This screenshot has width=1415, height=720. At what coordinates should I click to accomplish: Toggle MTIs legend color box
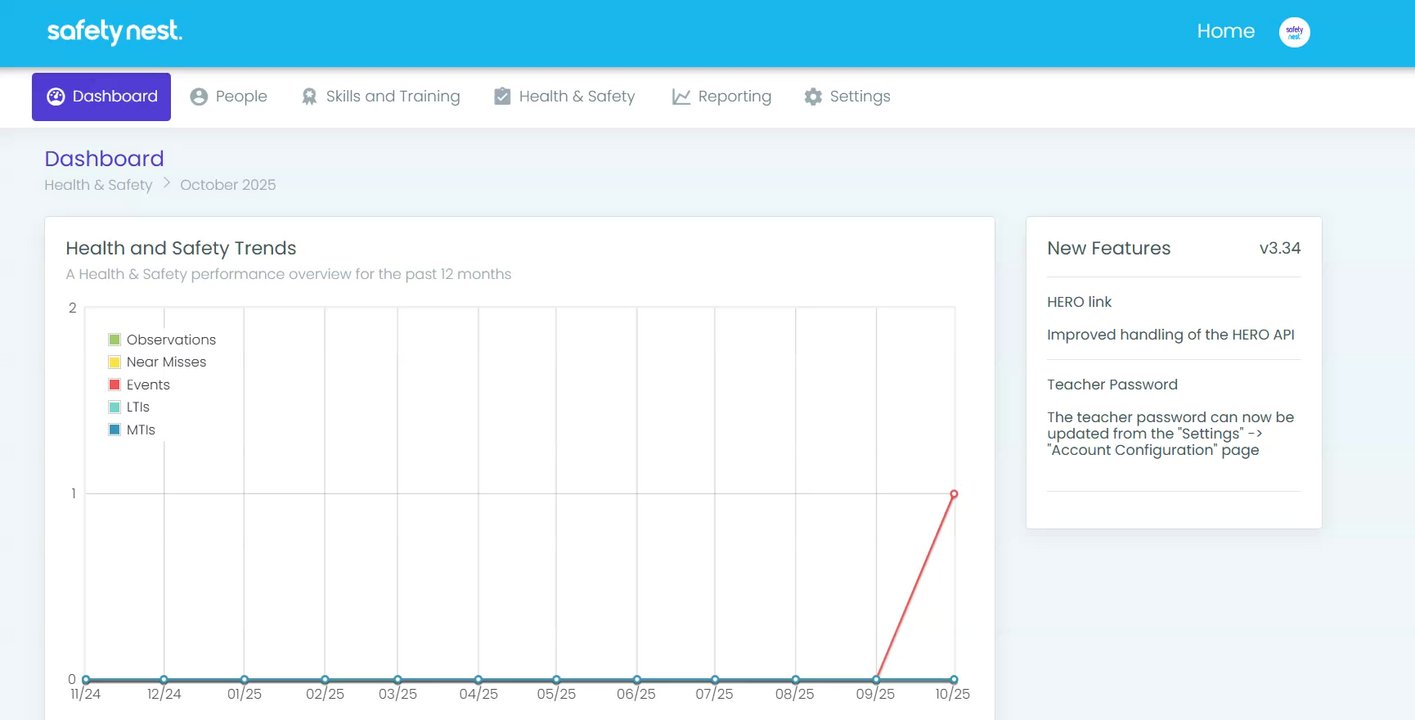[115, 430]
